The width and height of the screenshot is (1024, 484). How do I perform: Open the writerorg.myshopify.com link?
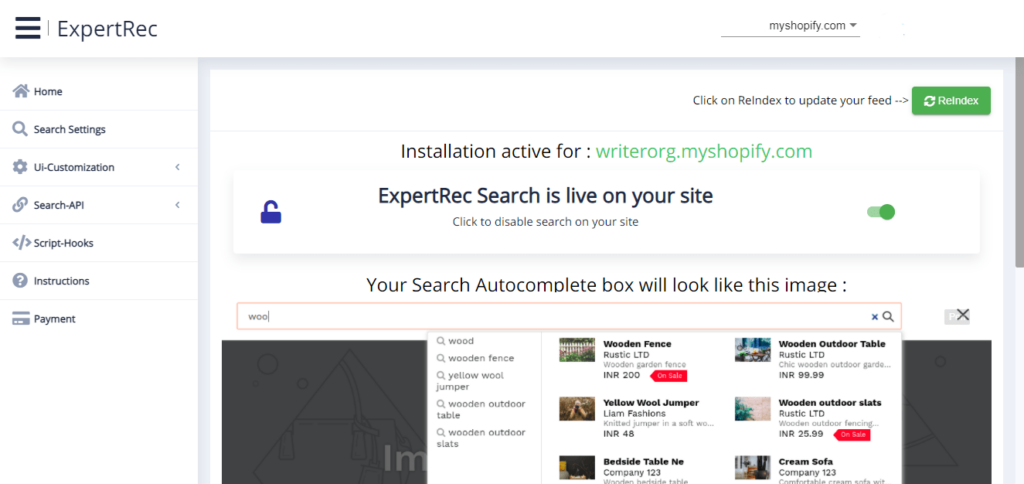click(x=704, y=152)
